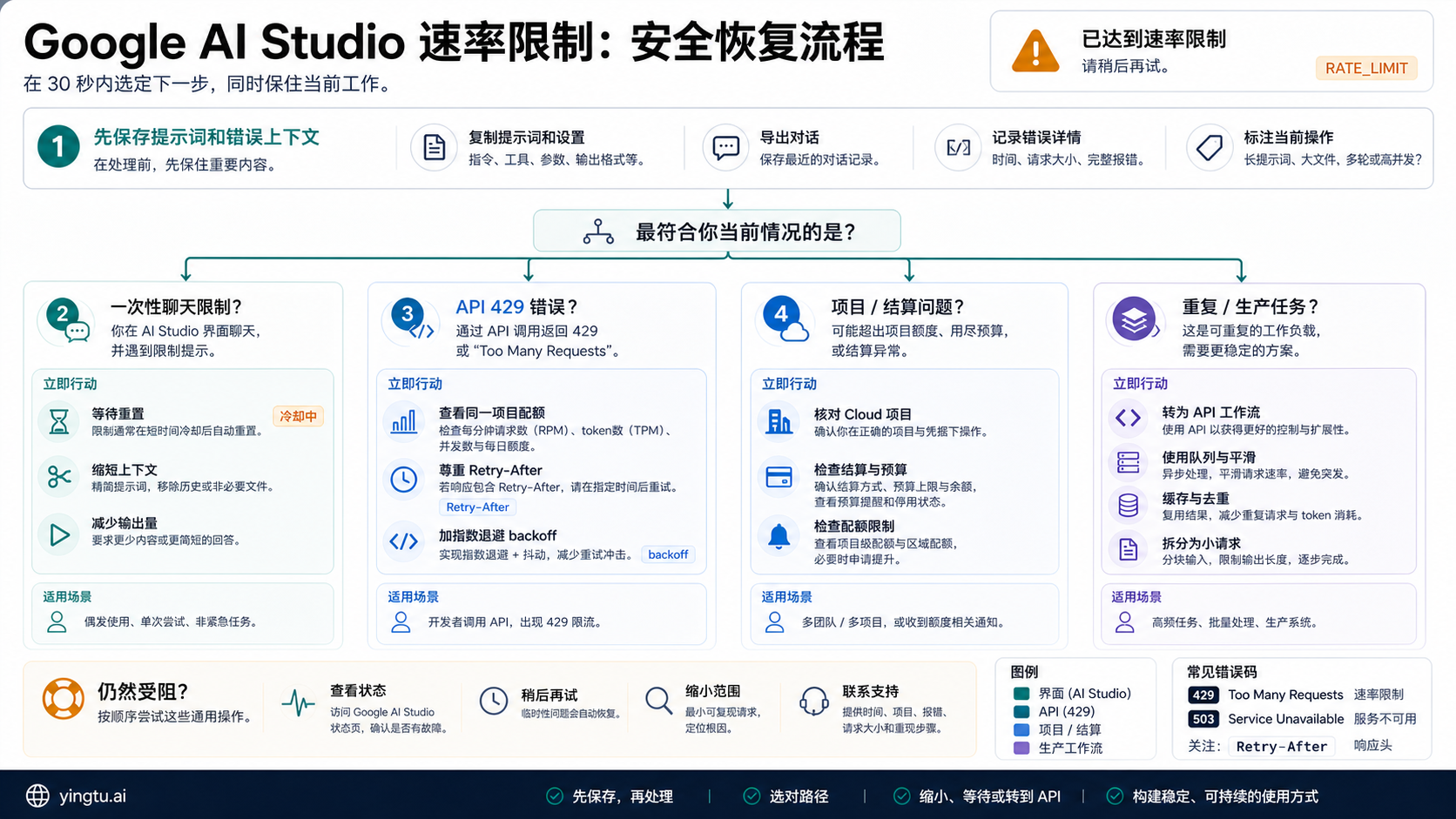Click the checkmark beside 先保存，再处理
The height and width of the screenshot is (819, 1456).
click(554, 796)
